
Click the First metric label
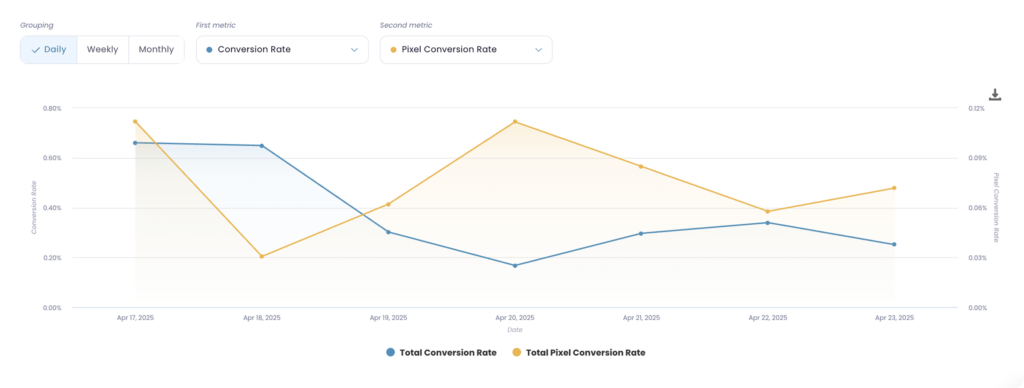pos(216,25)
